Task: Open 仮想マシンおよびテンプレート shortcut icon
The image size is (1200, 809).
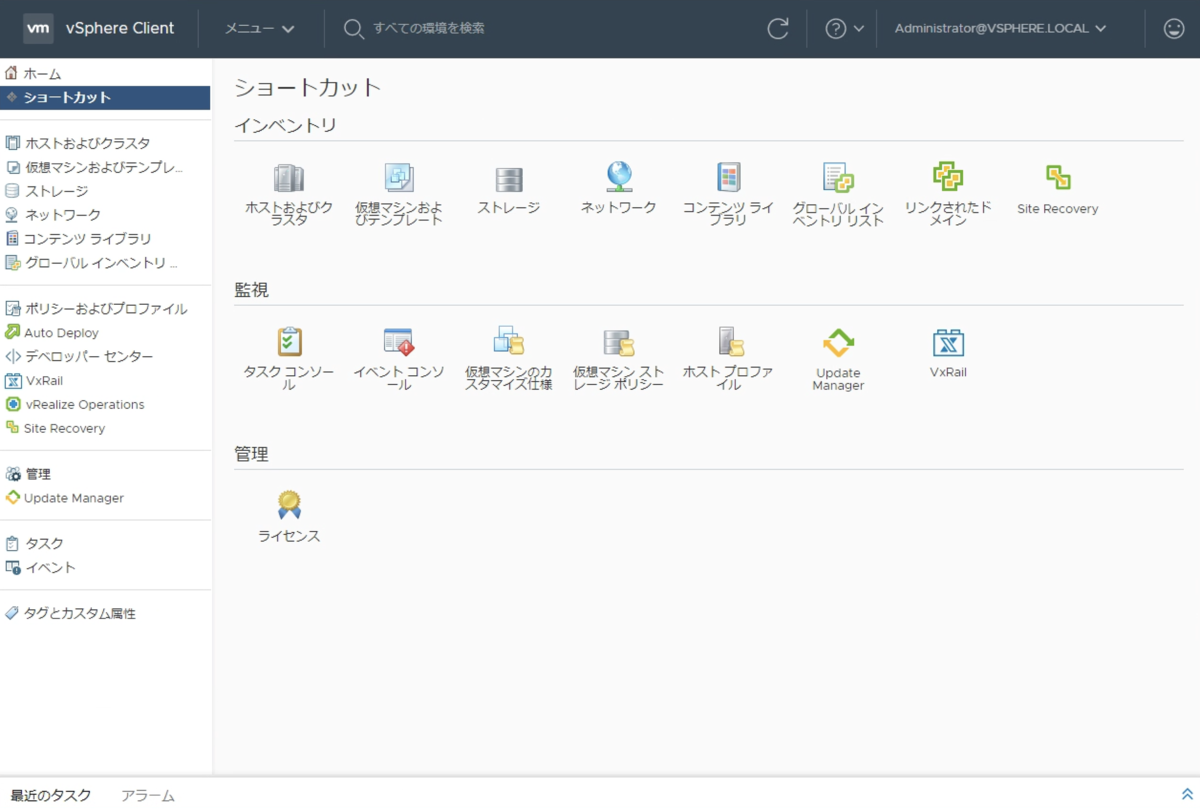Action: point(399,178)
